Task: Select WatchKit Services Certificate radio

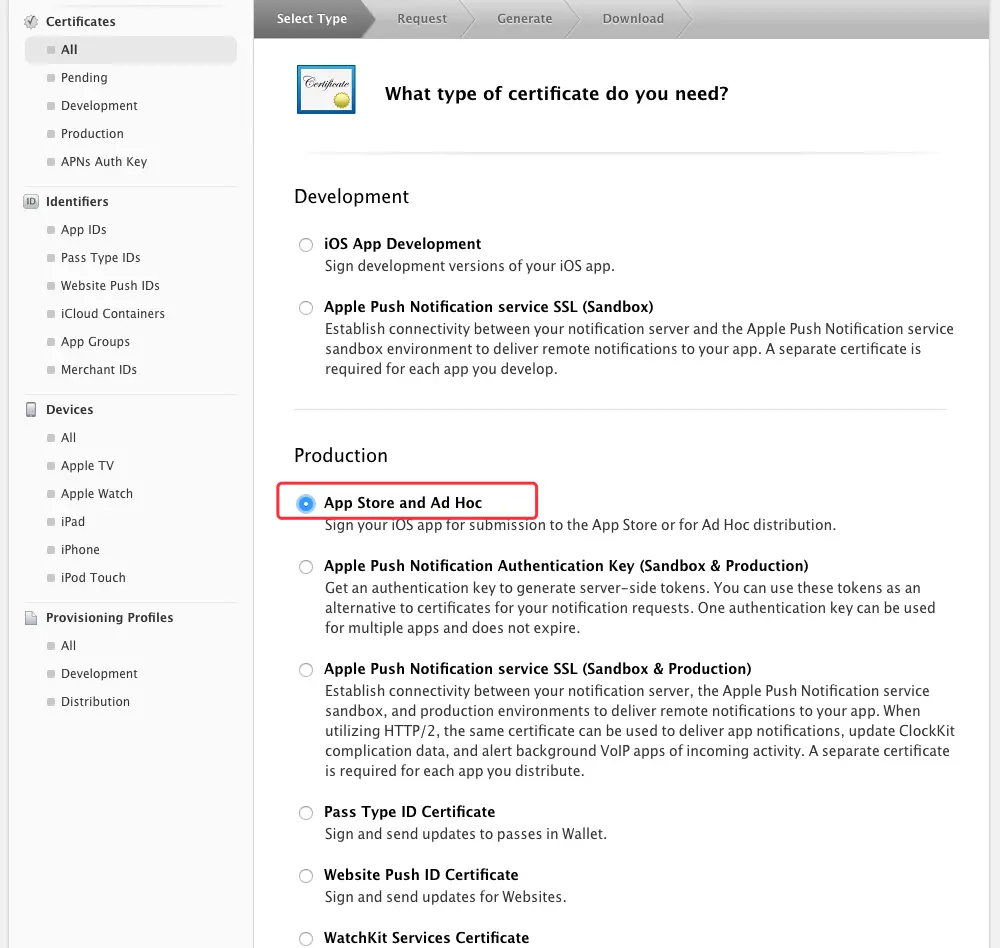Action: [306, 939]
